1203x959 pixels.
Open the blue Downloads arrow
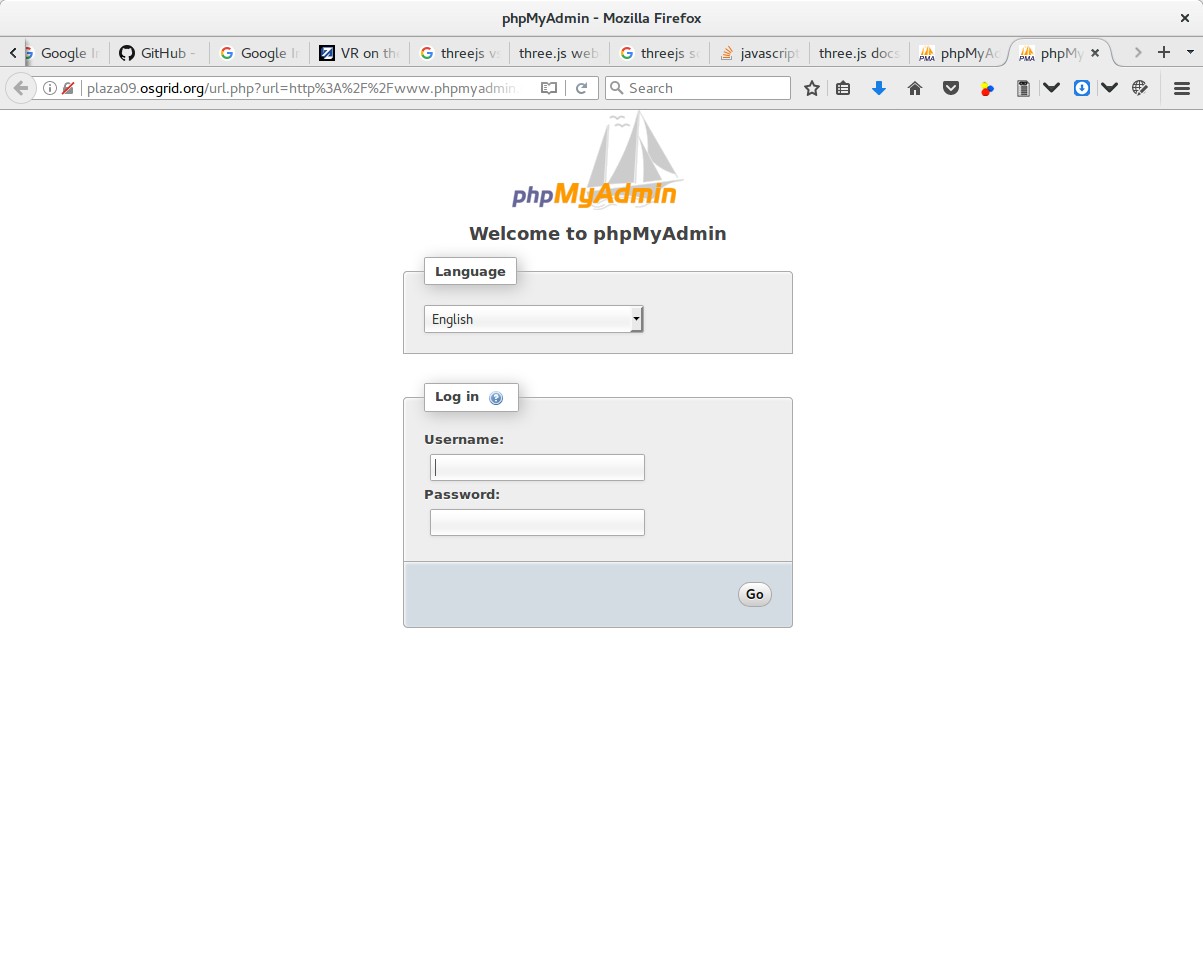point(879,88)
